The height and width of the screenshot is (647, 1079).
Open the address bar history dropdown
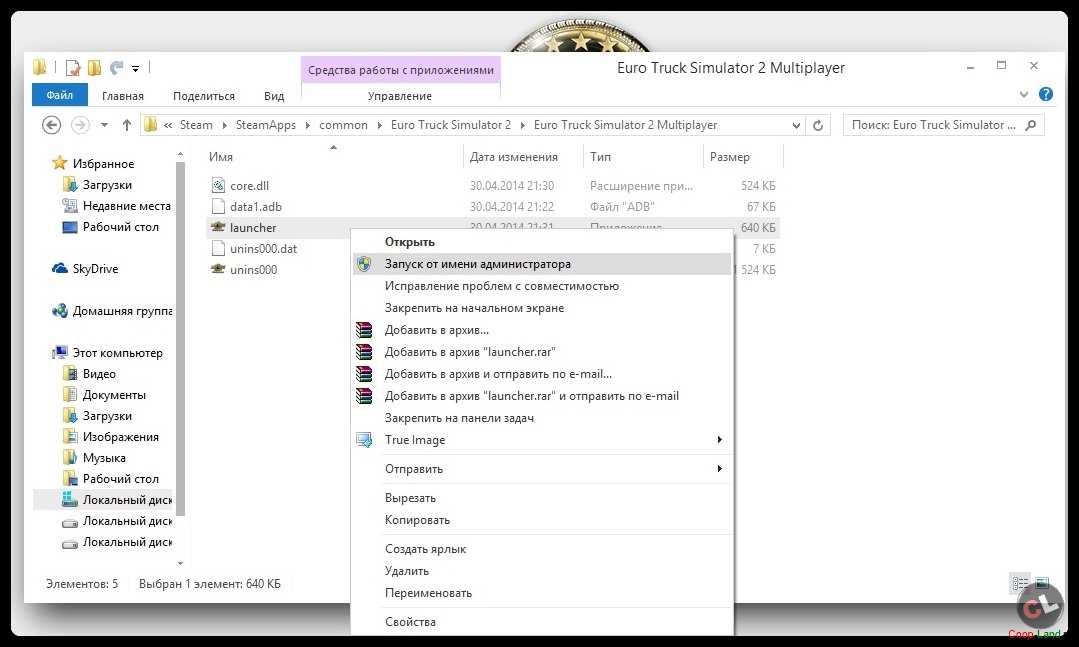796,125
